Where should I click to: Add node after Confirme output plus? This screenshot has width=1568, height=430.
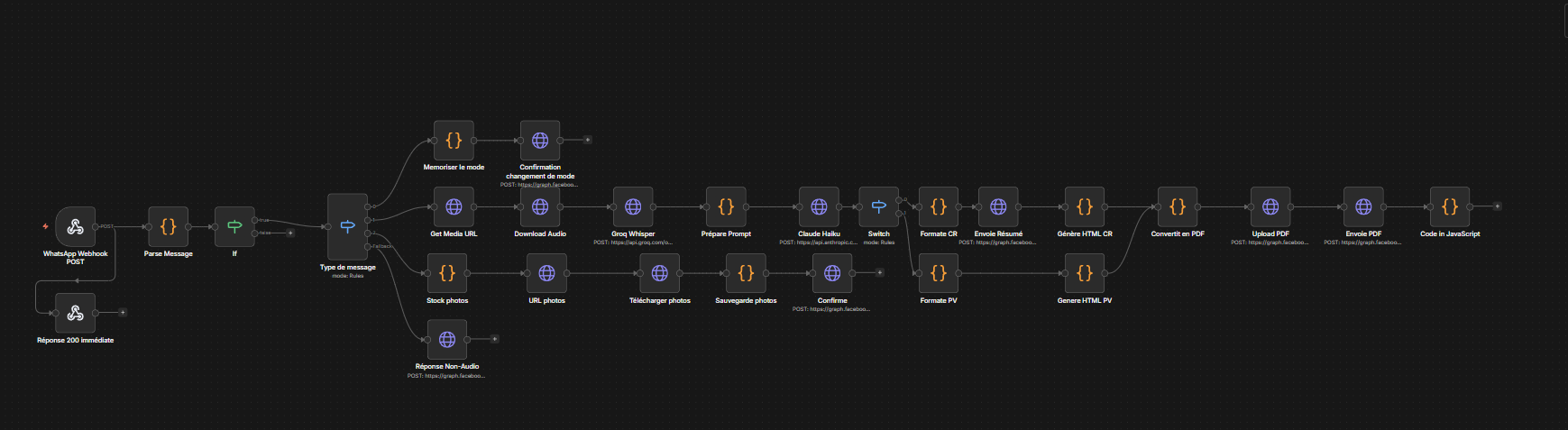coord(880,272)
